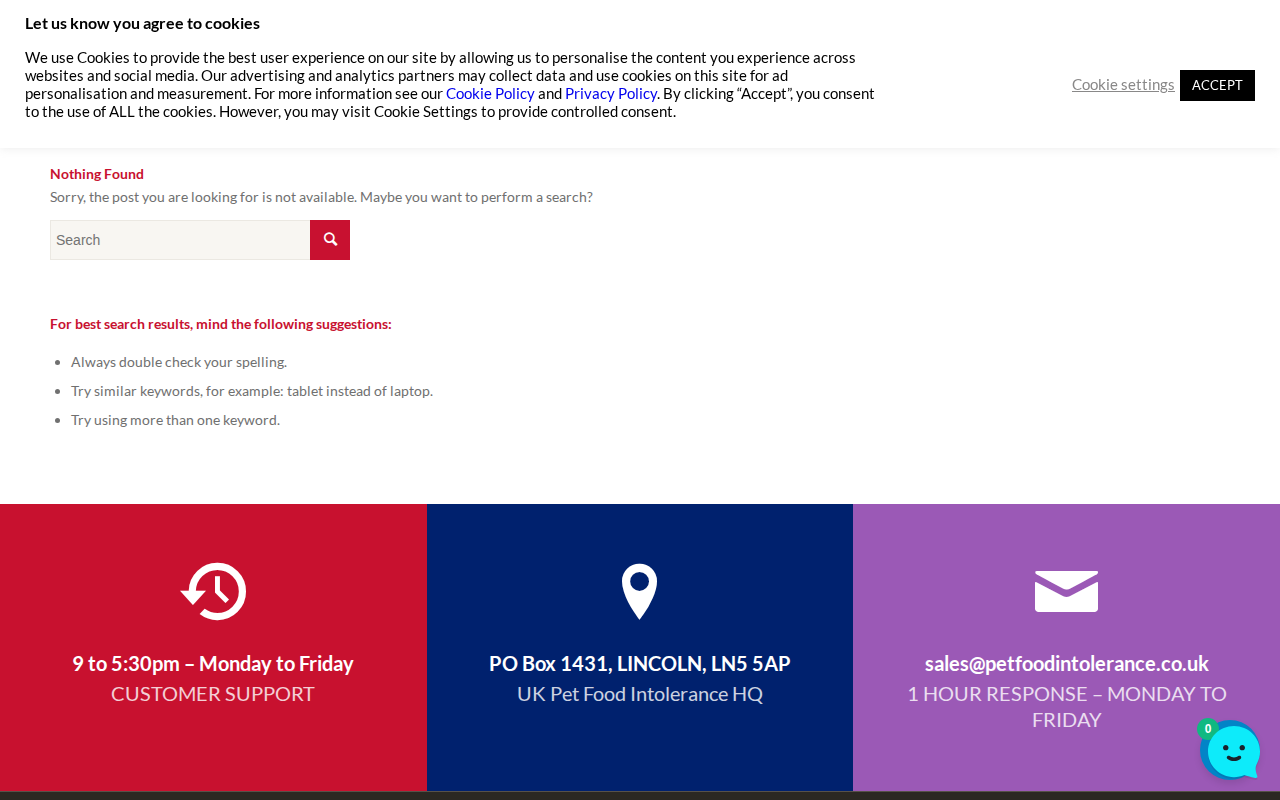
Task: Open the Cookie Policy link
Action: (490, 94)
